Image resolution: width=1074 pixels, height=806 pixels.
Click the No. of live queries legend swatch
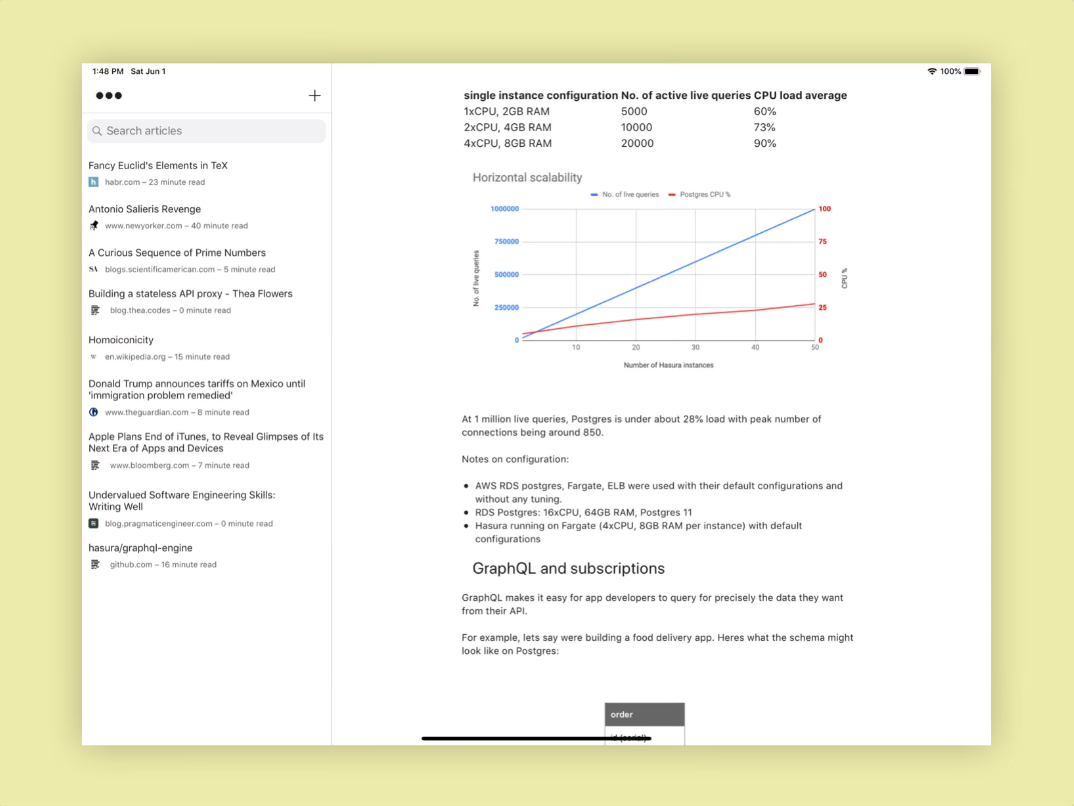[594, 194]
